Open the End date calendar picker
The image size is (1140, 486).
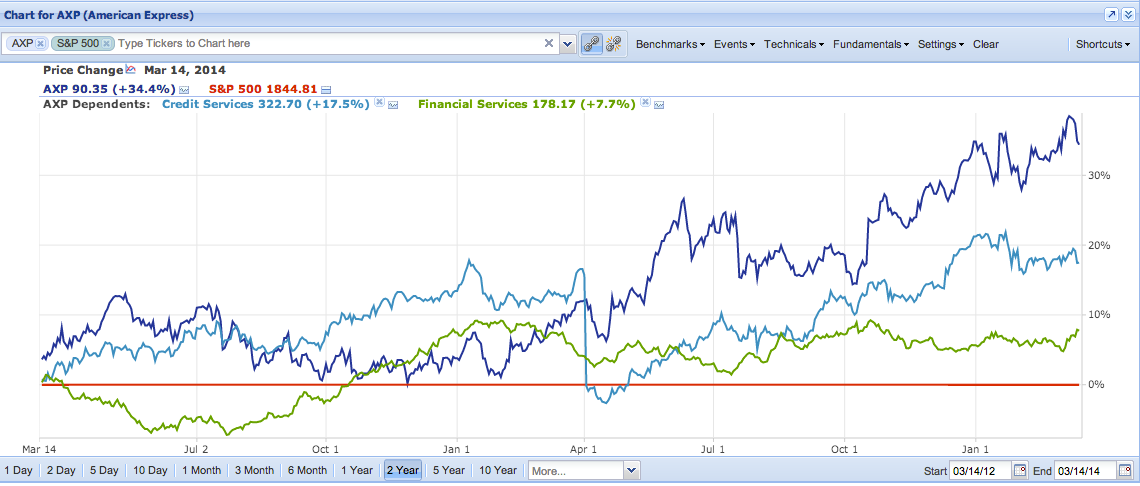(x=1125, y=471)
